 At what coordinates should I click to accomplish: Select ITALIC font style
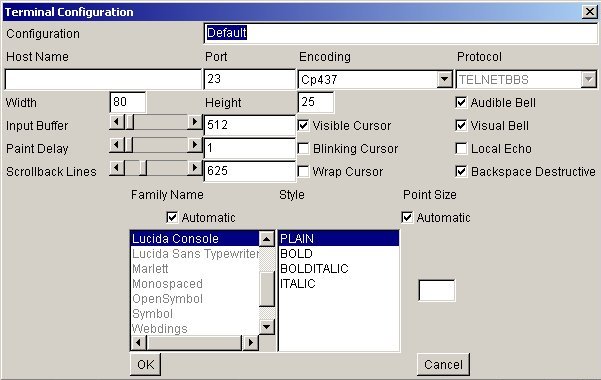[339, 283]
